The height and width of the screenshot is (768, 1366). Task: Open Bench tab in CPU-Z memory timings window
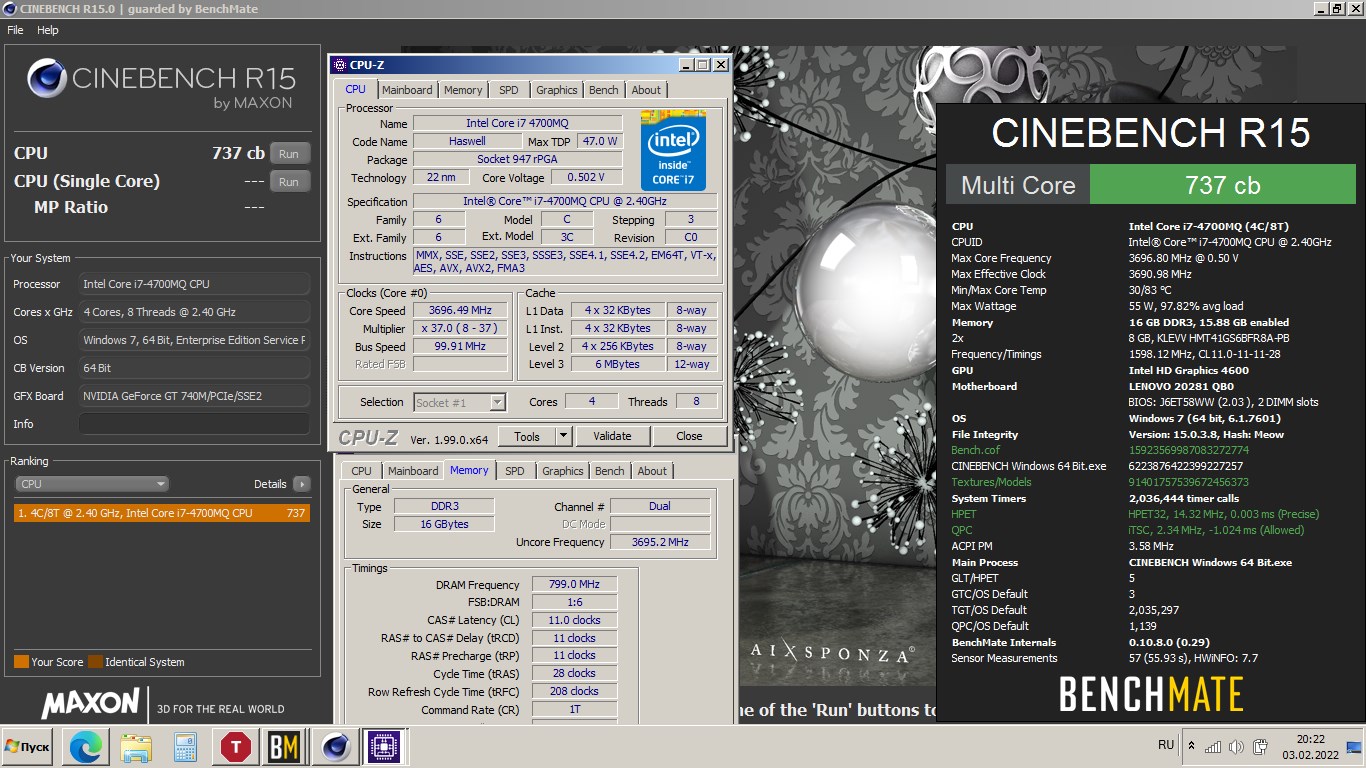click(610, 471)
